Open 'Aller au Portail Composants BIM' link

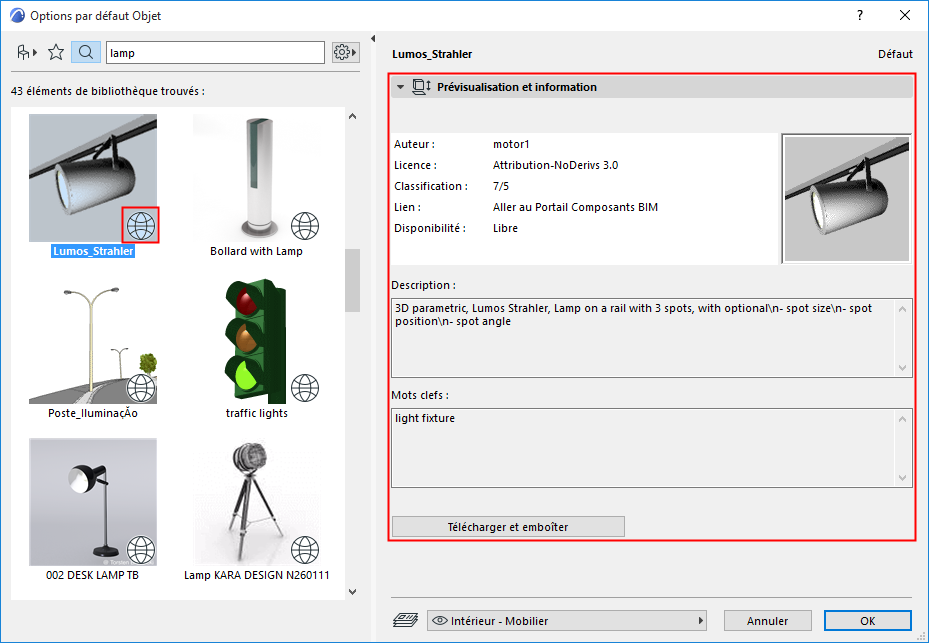pos(575,207)
